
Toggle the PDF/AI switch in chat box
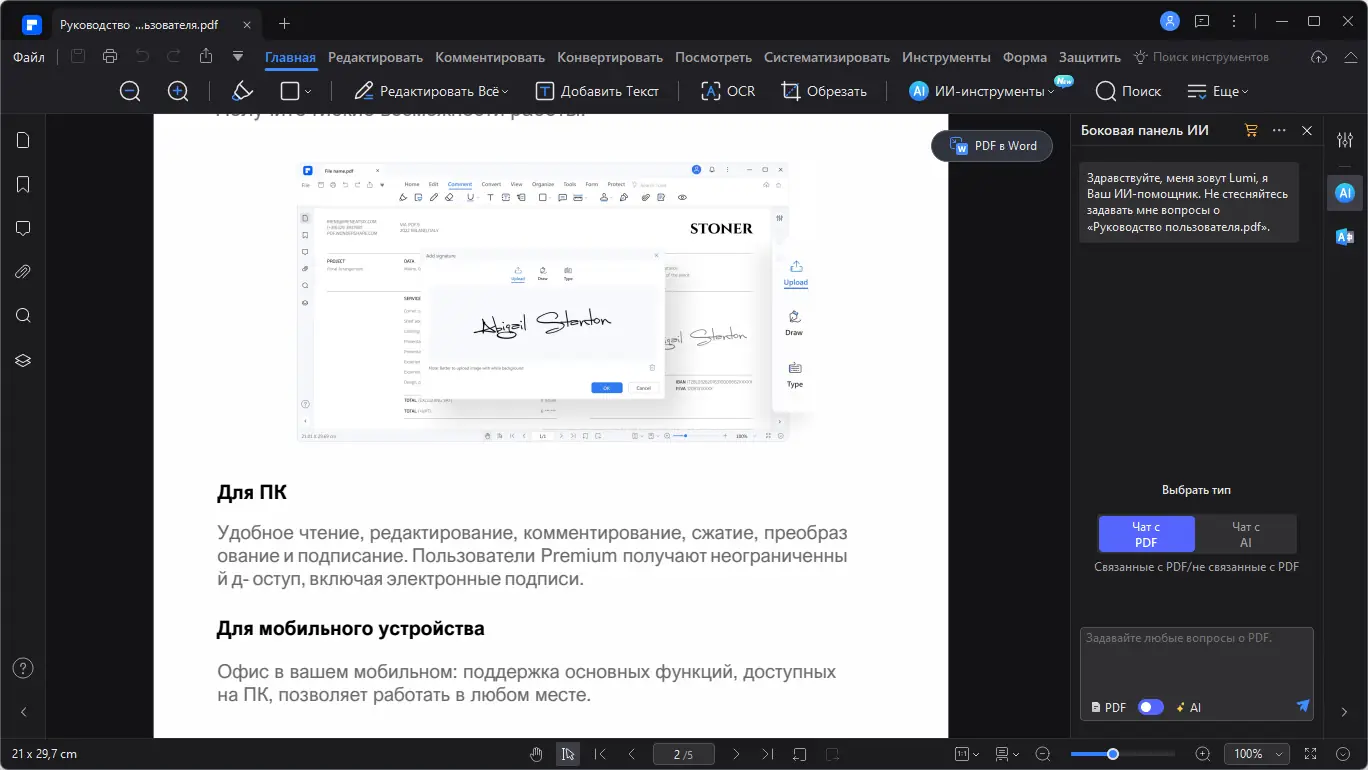[x=1150, y=707]
